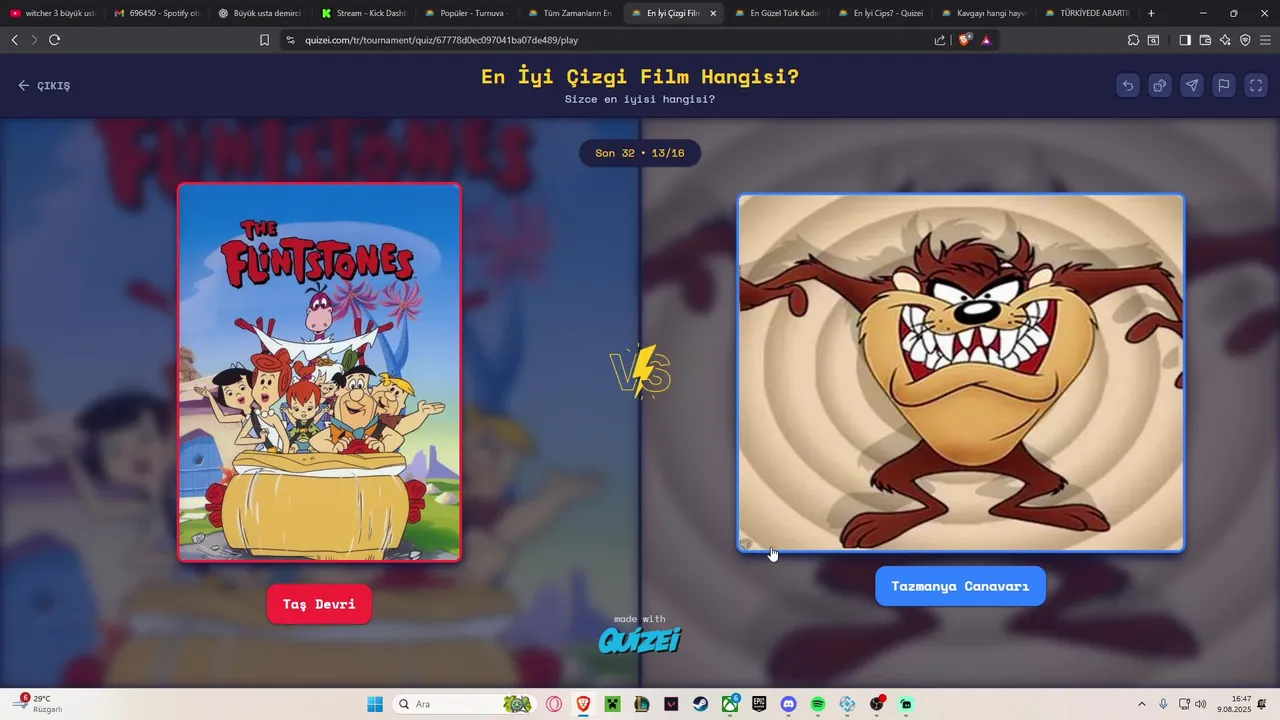
Task: Show hidden system tray icons
Action: 1142,704
